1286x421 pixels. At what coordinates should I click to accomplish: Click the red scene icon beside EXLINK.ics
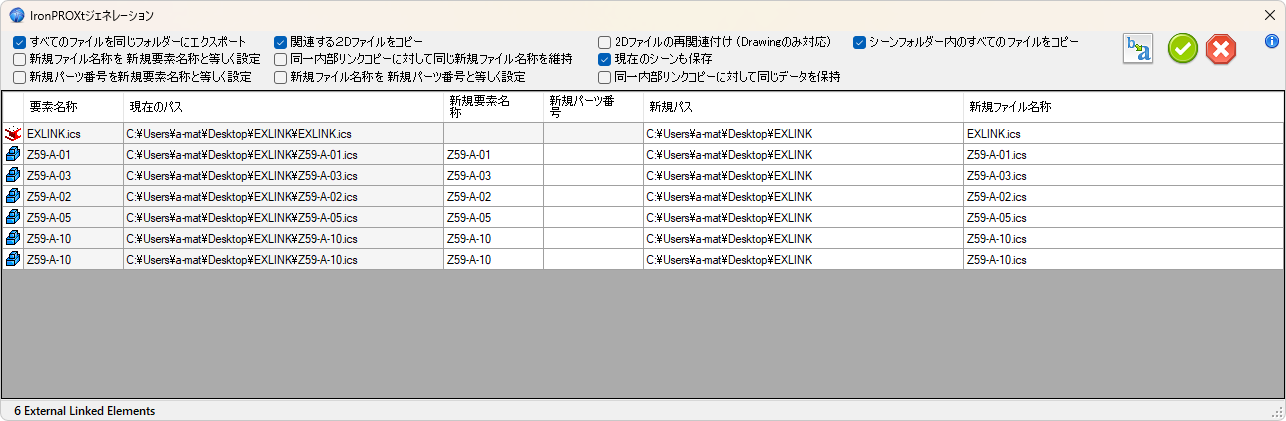[x=13, y=133]
